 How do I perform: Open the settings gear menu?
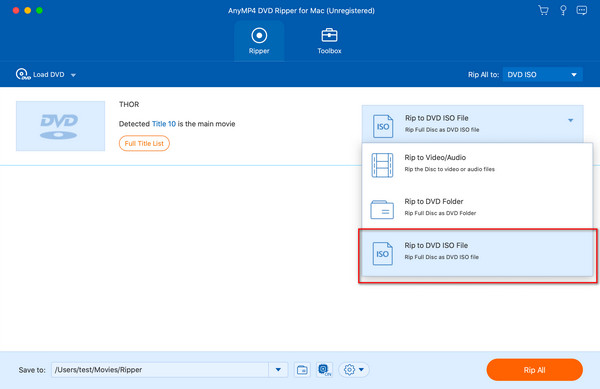pyautogui.click(x=354, y=370)
